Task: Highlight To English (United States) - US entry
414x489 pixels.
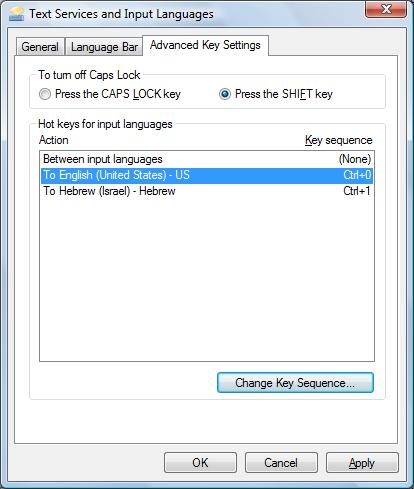Action: [207, 175]
